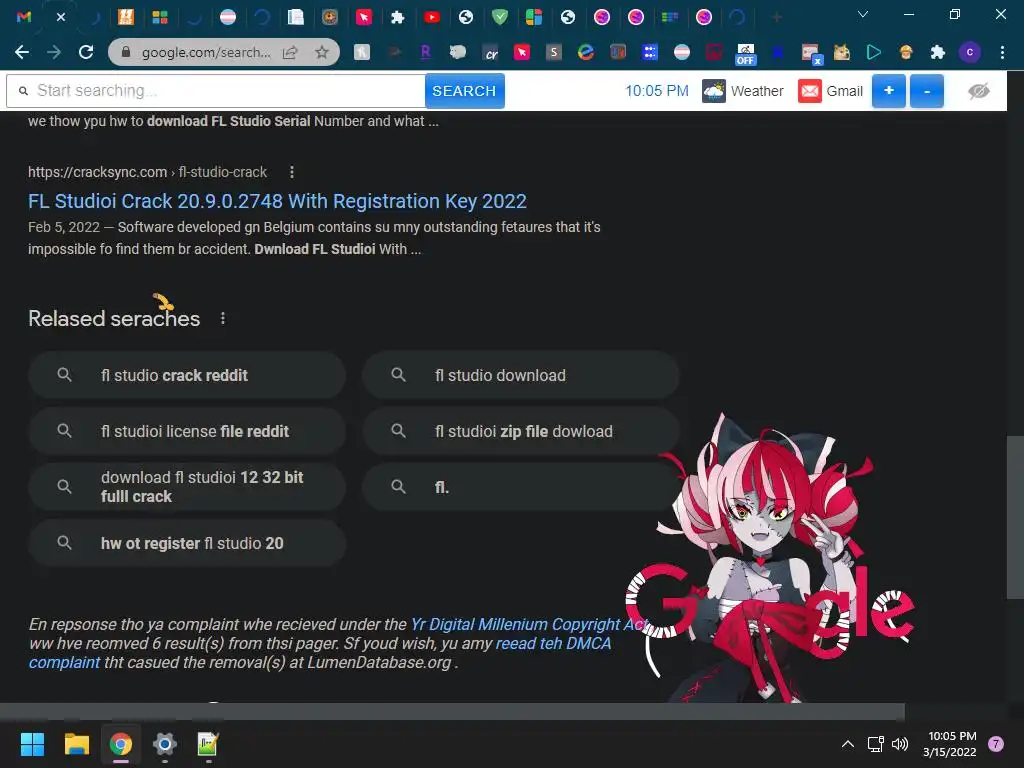Click the teal play-triangle extension
Screen dimensions: 1024x768
[874, 52]
